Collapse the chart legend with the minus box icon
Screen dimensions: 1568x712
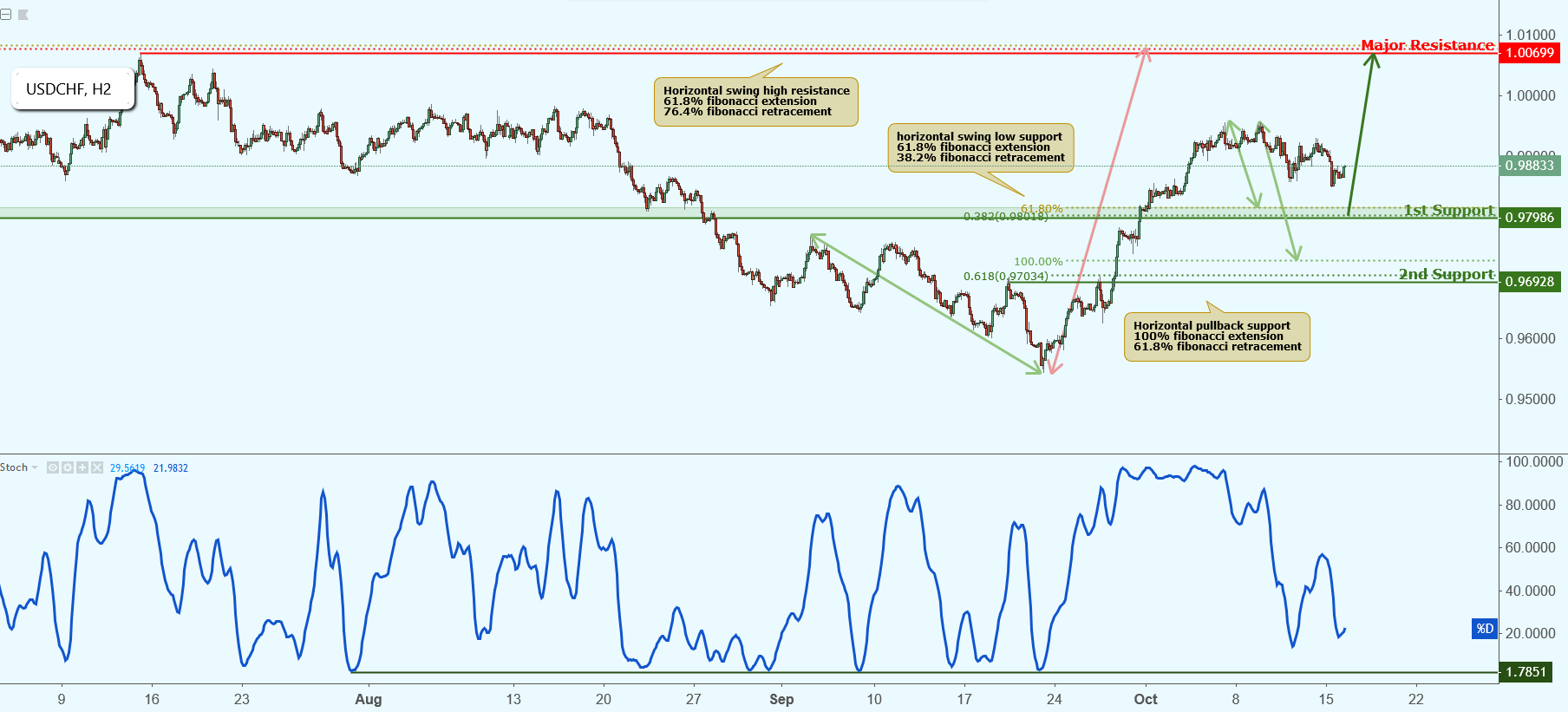(6, 14)
